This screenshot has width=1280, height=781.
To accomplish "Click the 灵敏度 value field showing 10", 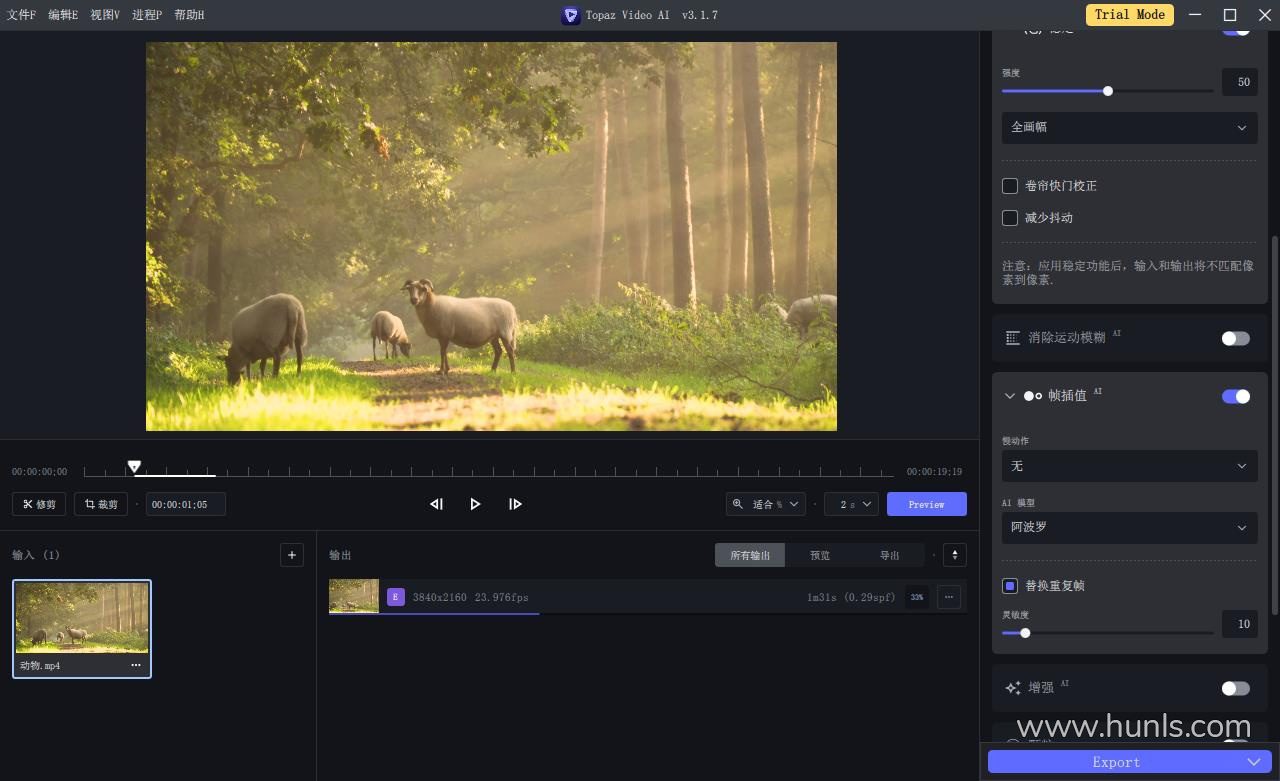I will point(1240,624).
